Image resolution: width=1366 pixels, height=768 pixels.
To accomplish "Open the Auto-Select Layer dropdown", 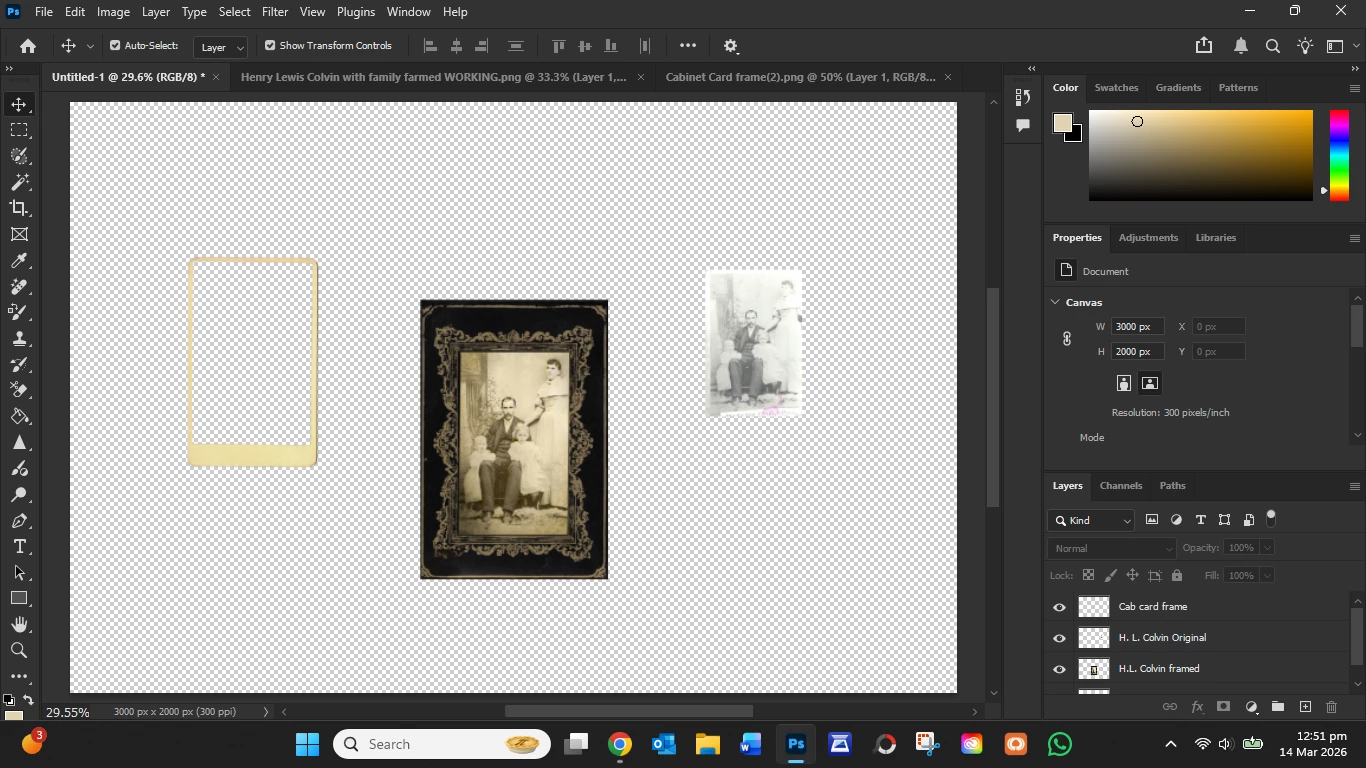I will [222, 47].
